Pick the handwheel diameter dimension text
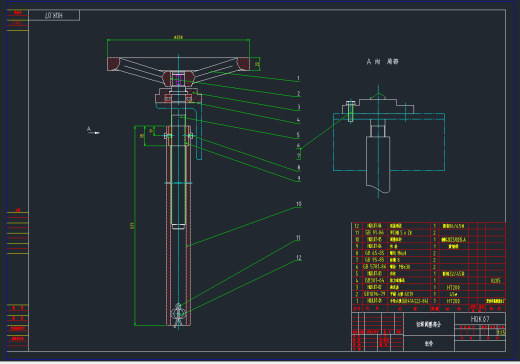Viewport: 520px width, 364px height. (x=178, y=37)
